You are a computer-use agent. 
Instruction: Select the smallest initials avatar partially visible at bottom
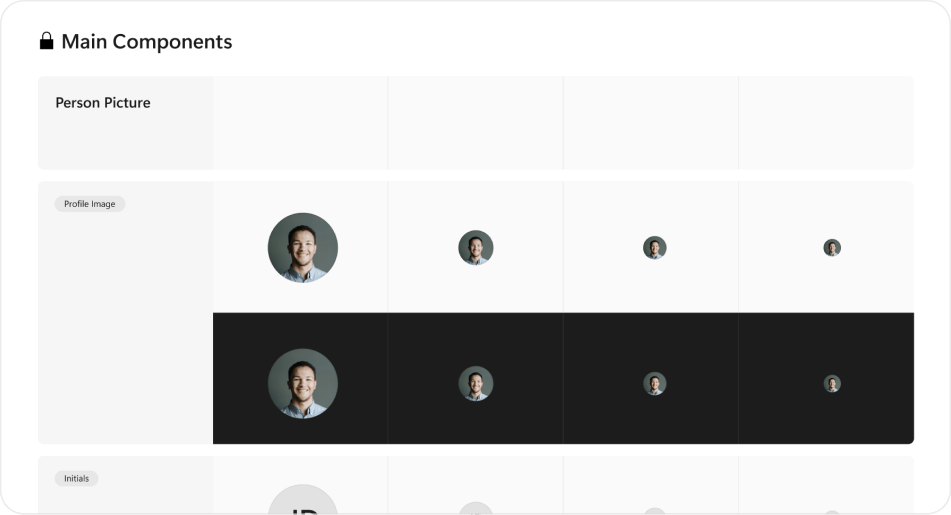pyautogui.click(x=832, y=513)
